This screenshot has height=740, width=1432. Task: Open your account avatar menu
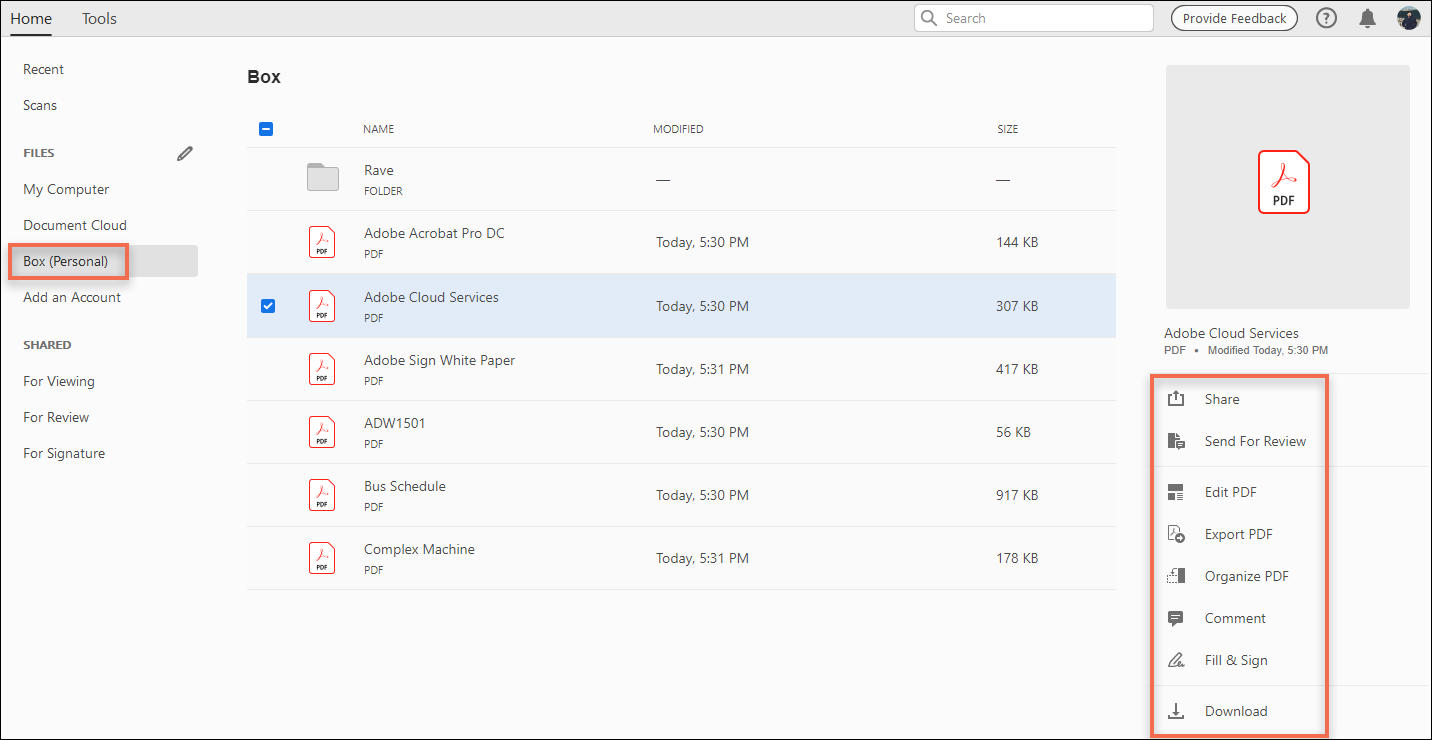point(1408,17)
